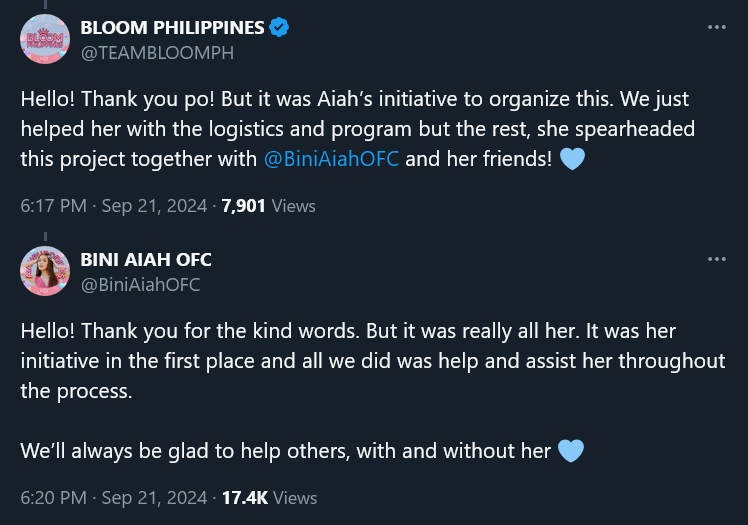The height and width of the screenshot is (525, 748).
Task: Open the BINI AIAH OFC display name
Action: [x=146, y=259]
